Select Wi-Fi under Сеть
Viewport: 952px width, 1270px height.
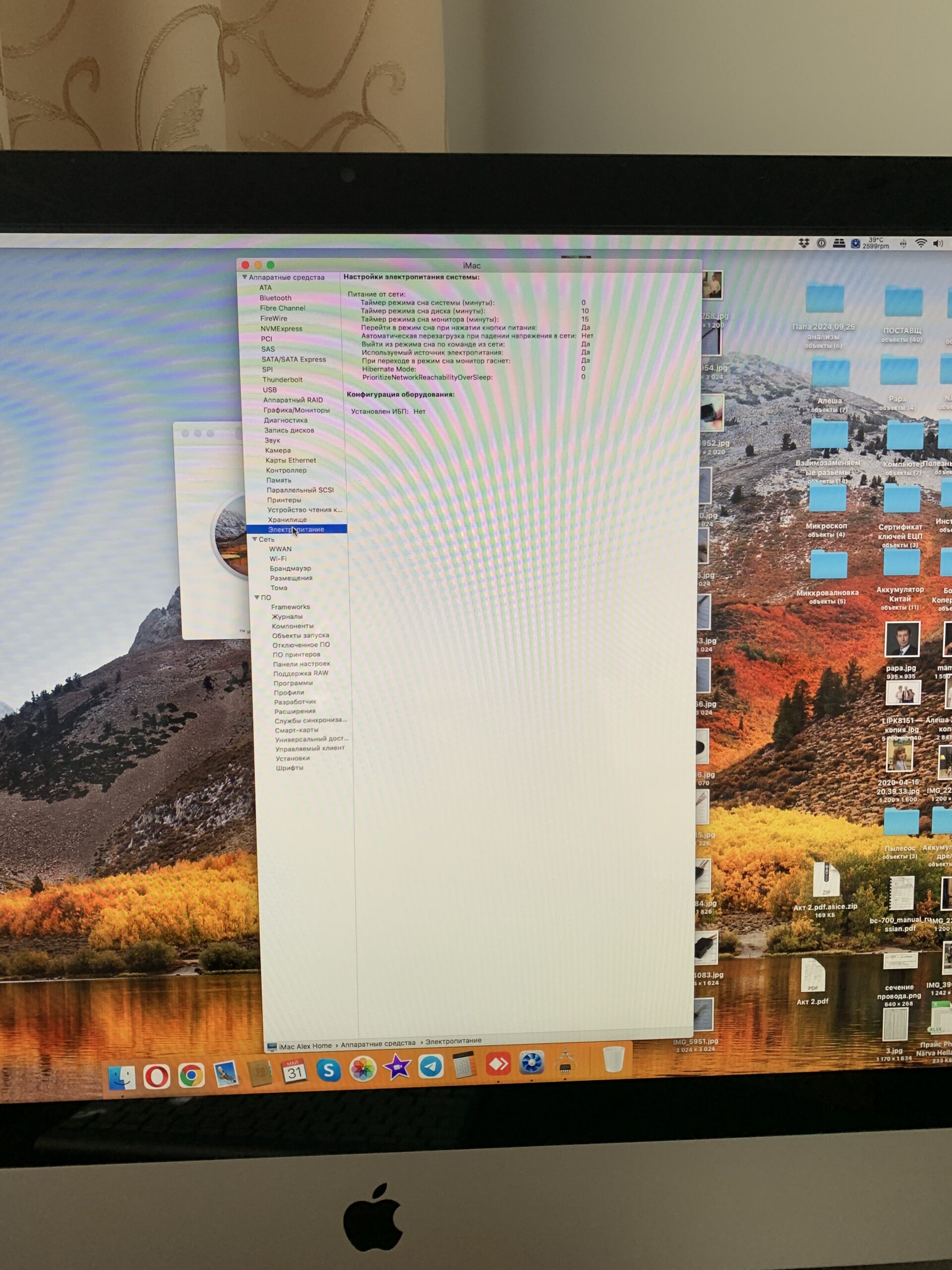pos(278,559)
